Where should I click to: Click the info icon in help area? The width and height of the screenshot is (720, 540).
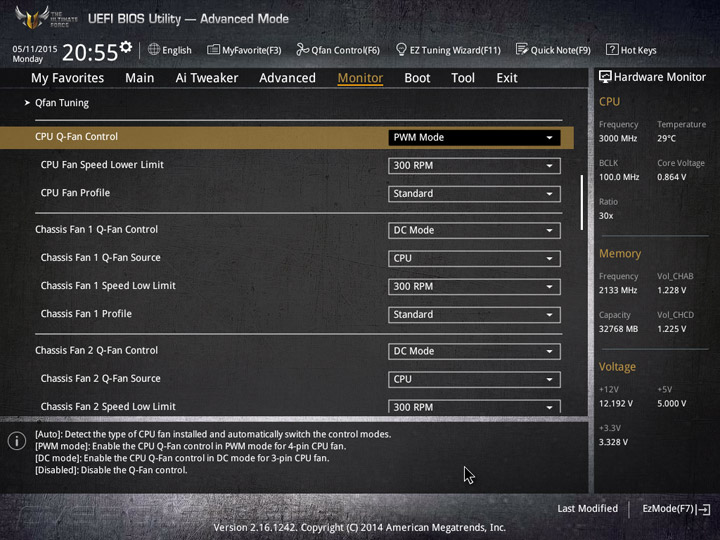tap(17, 441)
